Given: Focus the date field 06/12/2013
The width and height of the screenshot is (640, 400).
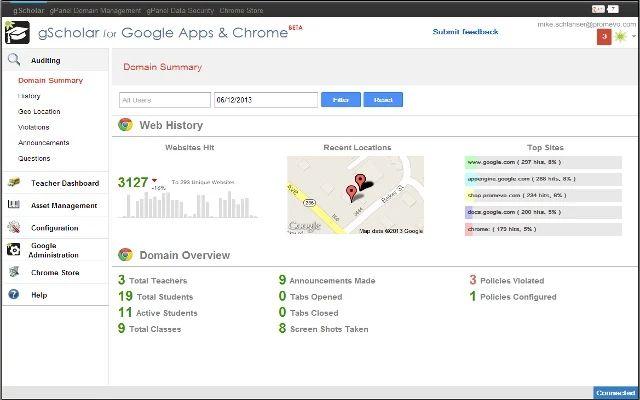Looking at the screenshot, I should [x=266, y=100].
